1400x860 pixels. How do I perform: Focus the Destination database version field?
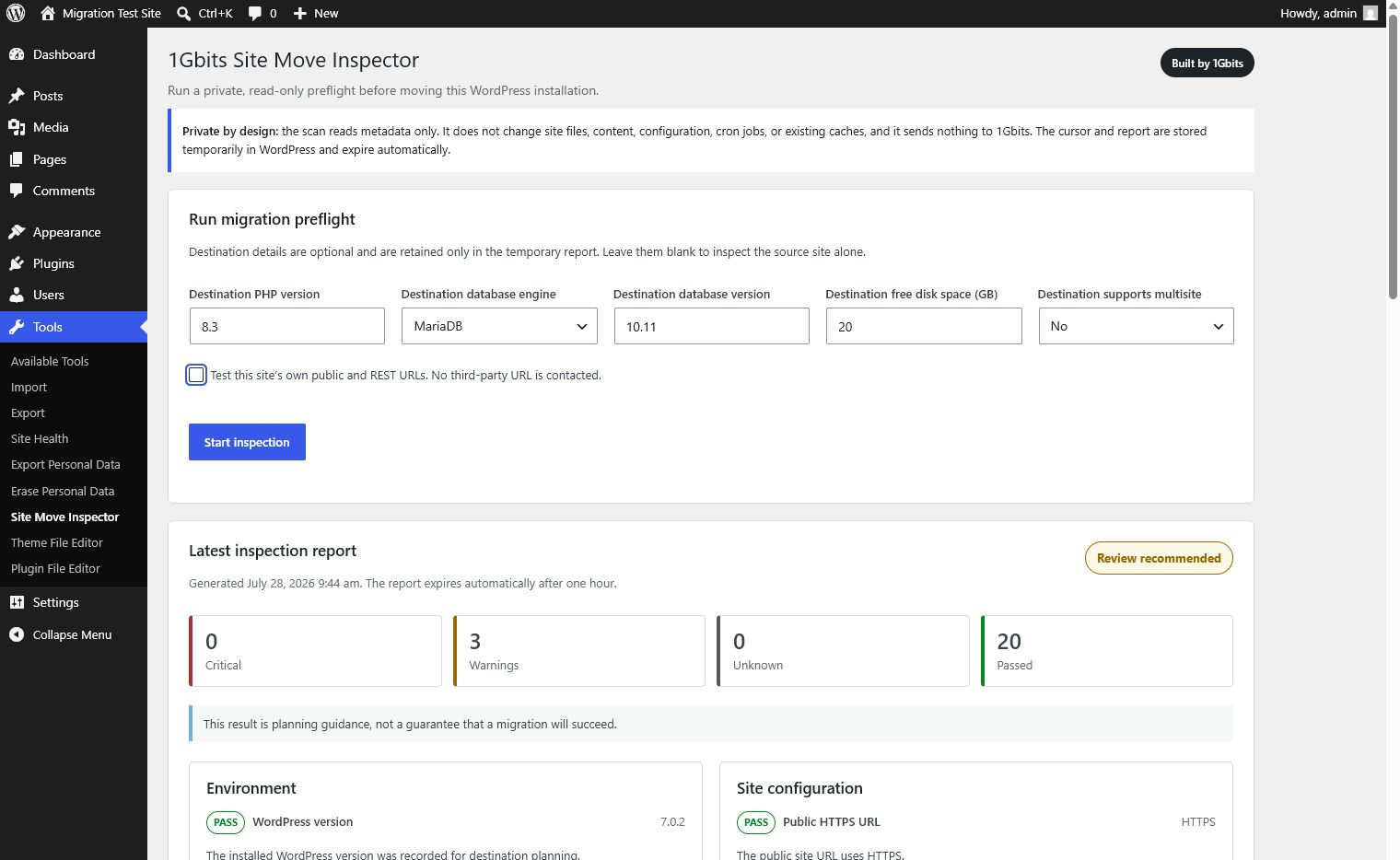(711, 326)
